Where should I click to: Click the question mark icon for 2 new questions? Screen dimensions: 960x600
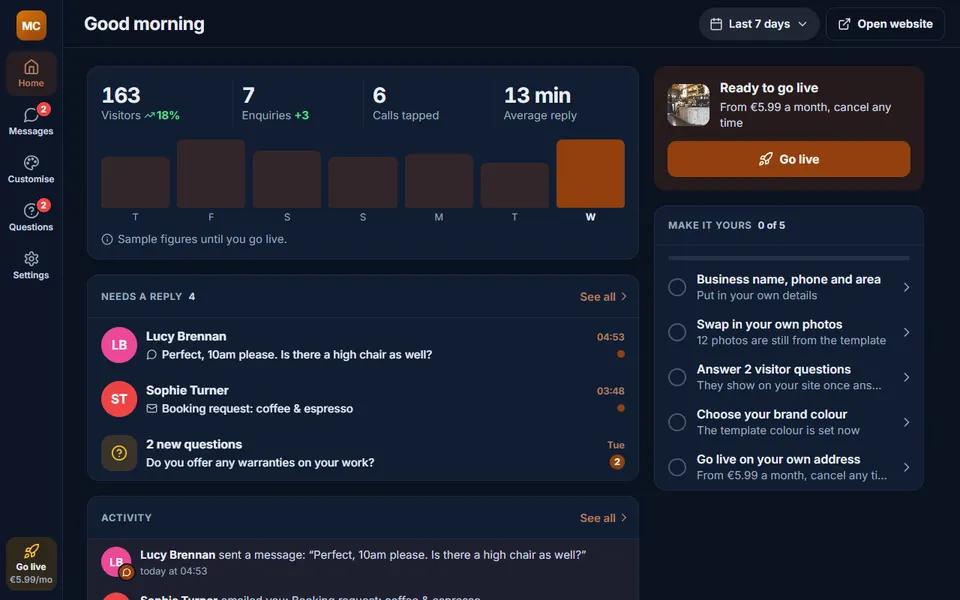point(119,453)
